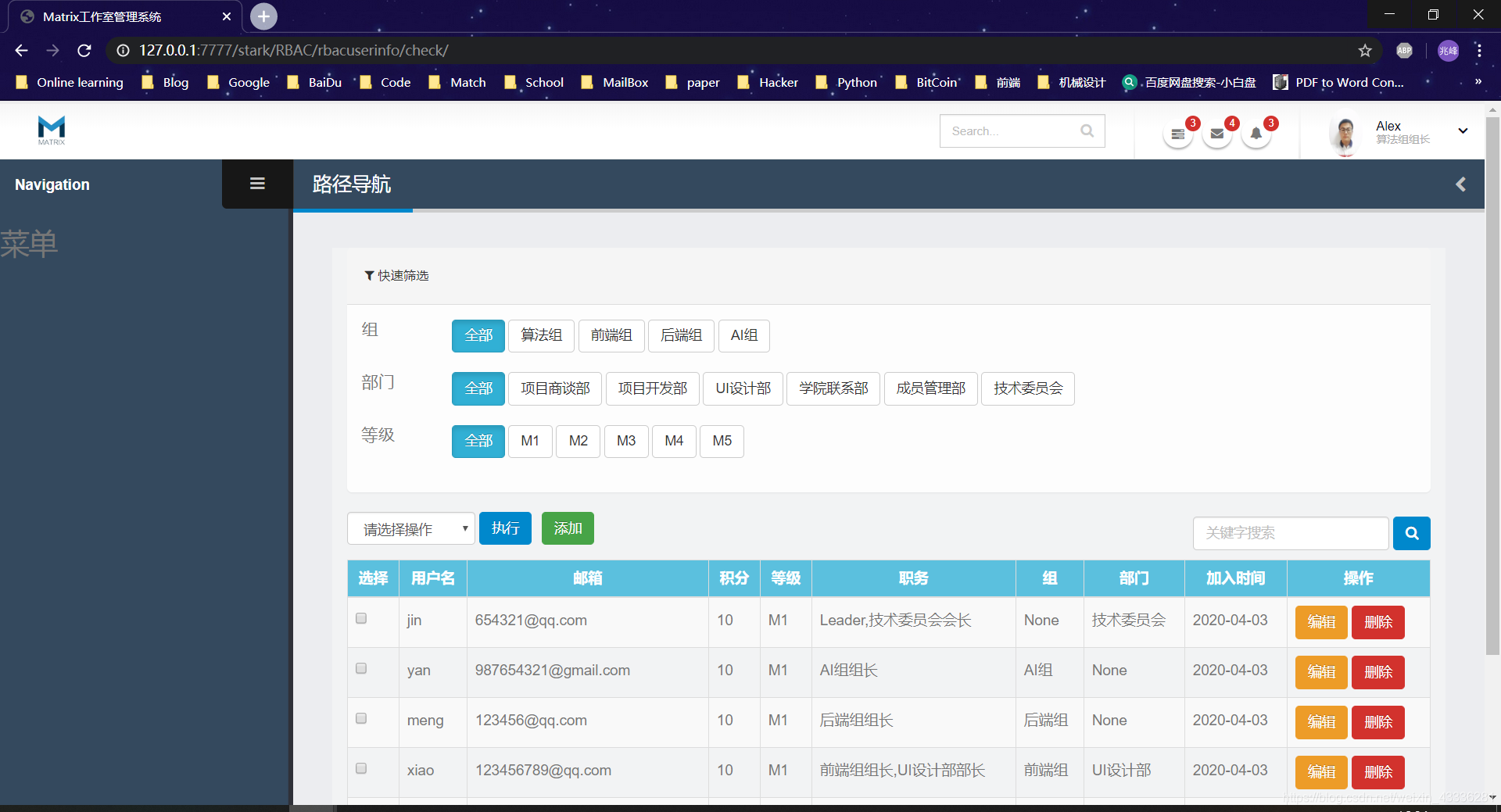1501x812 pixels.
Task: Click browser forward arrow
Action: pos(52,50)
